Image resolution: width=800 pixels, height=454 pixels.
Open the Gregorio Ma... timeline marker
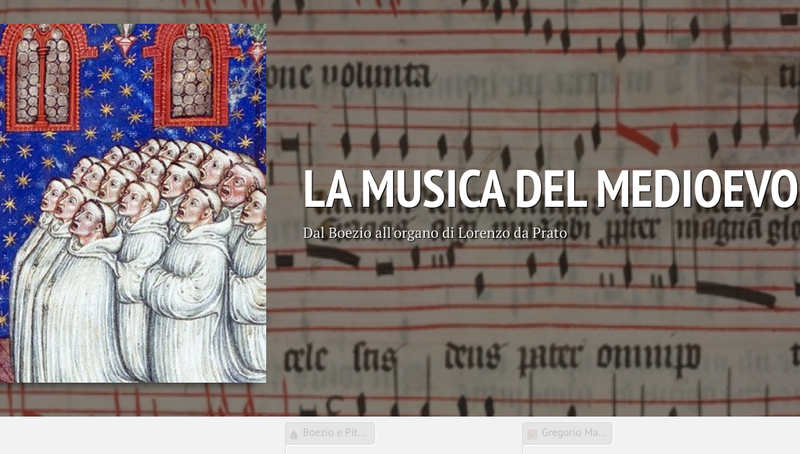567,433
